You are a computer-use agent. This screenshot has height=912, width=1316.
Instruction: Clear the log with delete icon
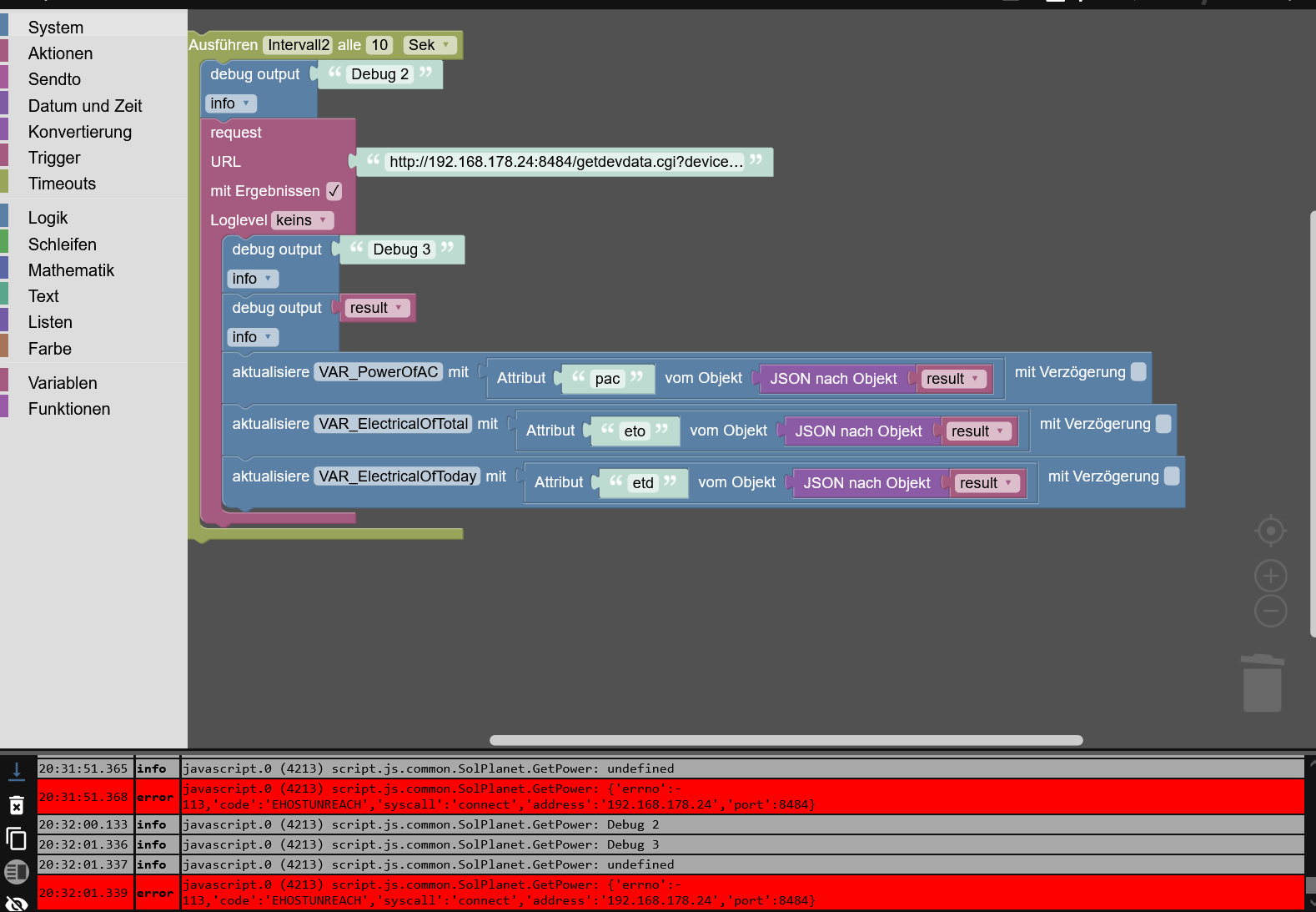[17, 805]
